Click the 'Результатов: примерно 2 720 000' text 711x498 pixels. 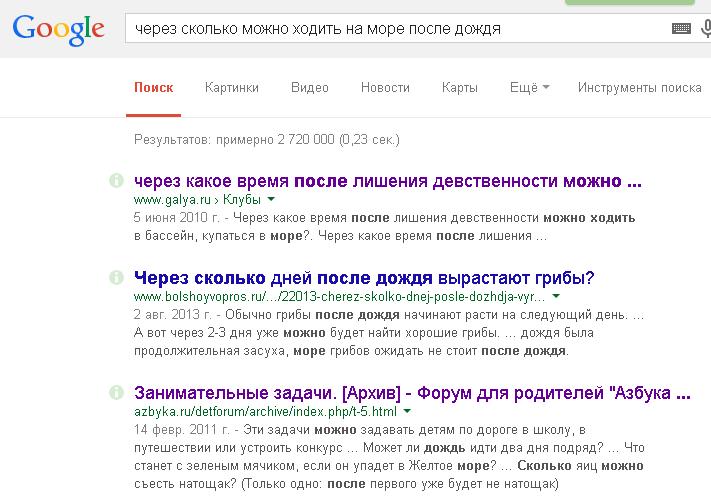(x=267, y=140)
